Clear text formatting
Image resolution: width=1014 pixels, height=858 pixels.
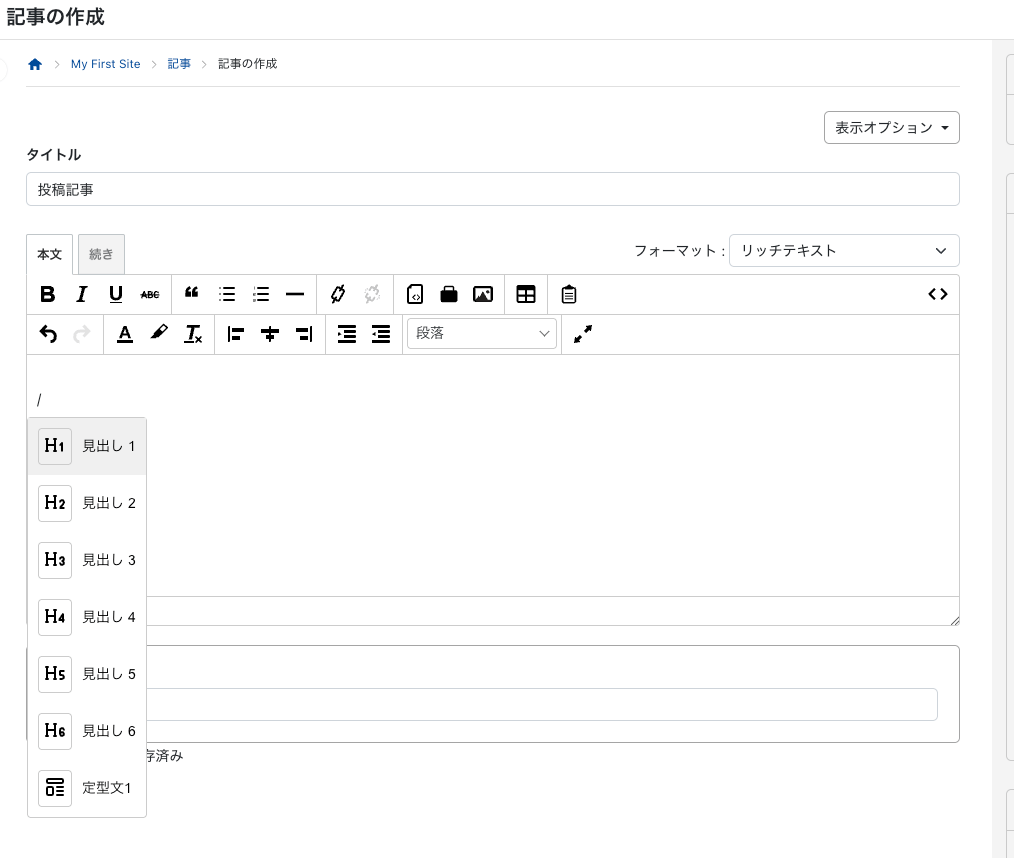(x=193, y=334)
